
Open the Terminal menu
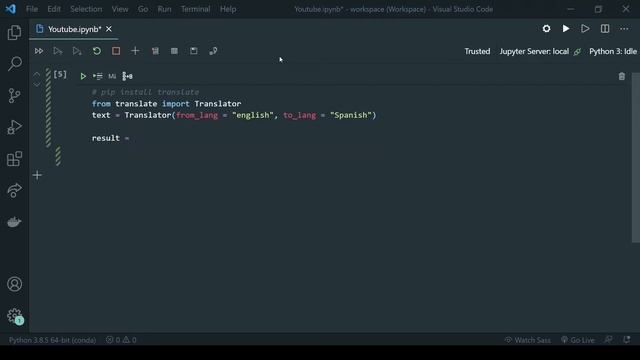(196, 9)
